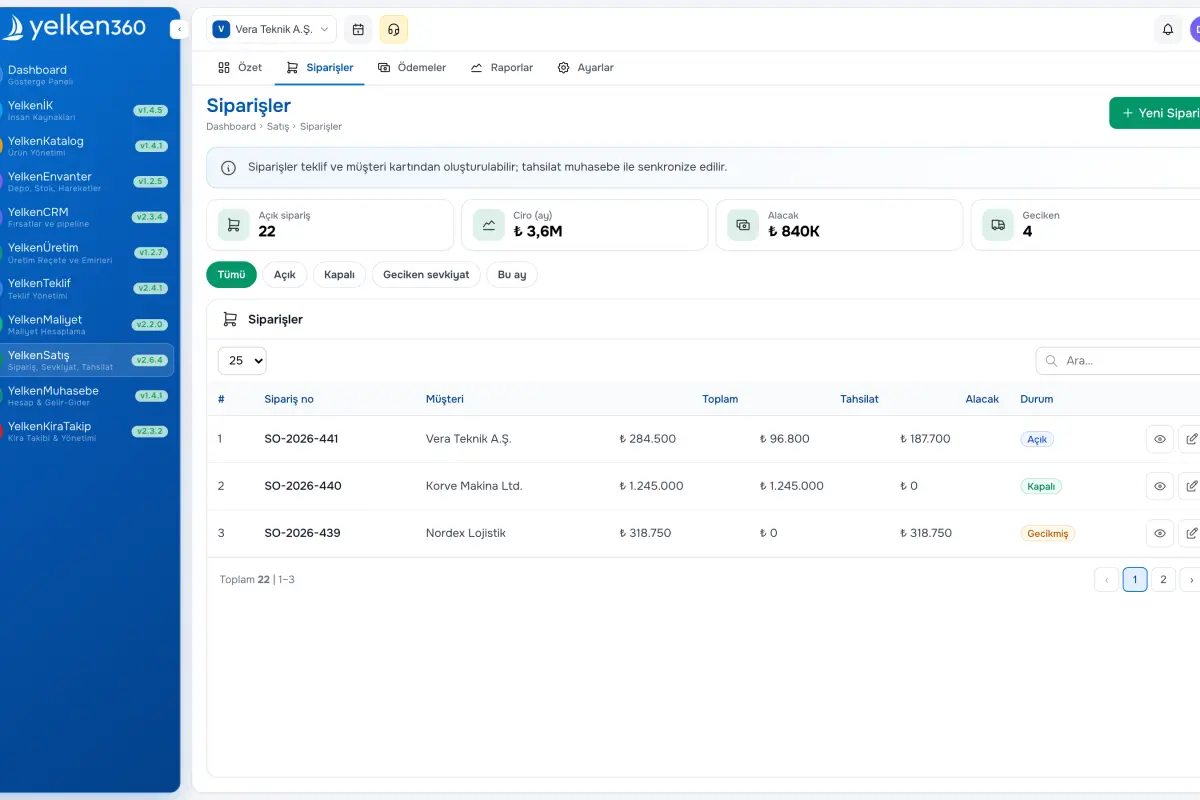1200x800 pixels.
Task: Click the v2.6.4 version badge
Action: (150, 360)
